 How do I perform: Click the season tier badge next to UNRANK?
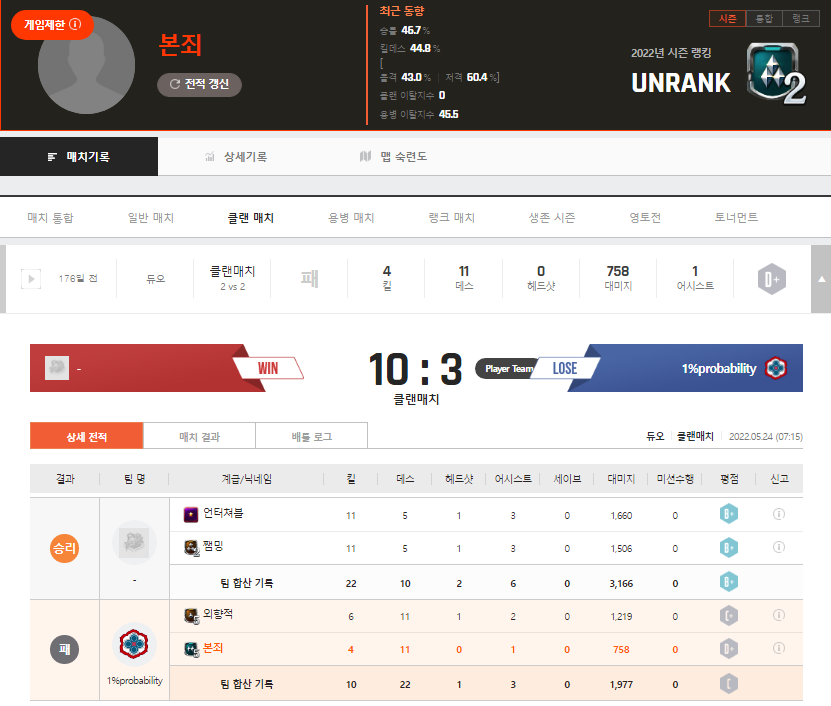click(x=775, y=73)
